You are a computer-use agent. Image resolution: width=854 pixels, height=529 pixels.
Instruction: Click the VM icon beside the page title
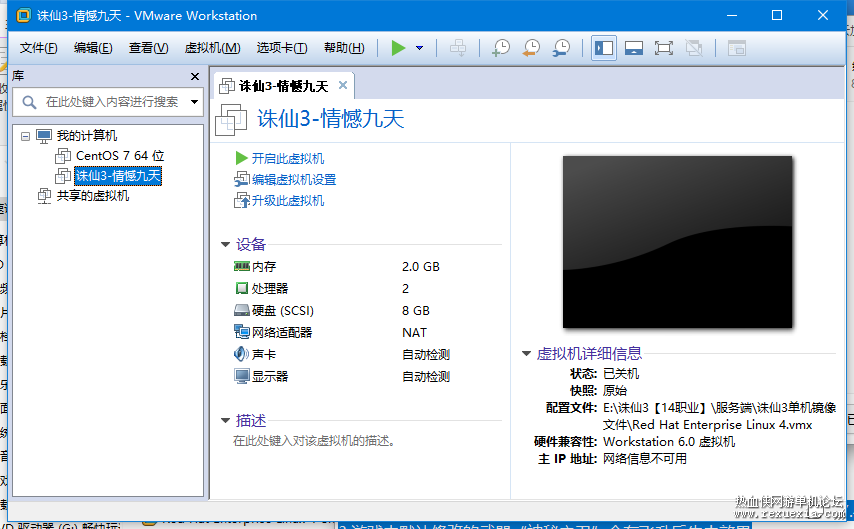231,119
